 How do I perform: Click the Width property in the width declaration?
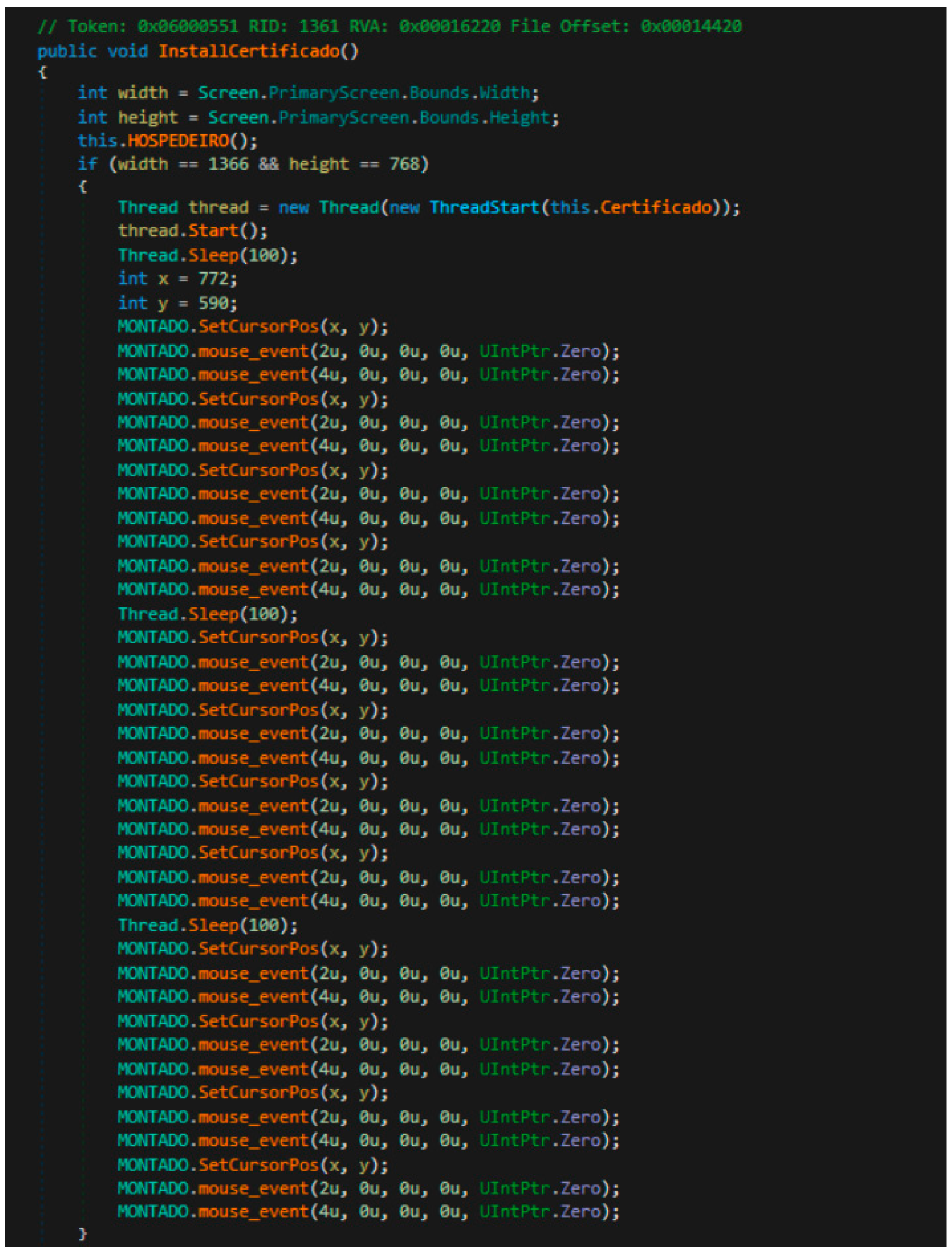[505, 93]
